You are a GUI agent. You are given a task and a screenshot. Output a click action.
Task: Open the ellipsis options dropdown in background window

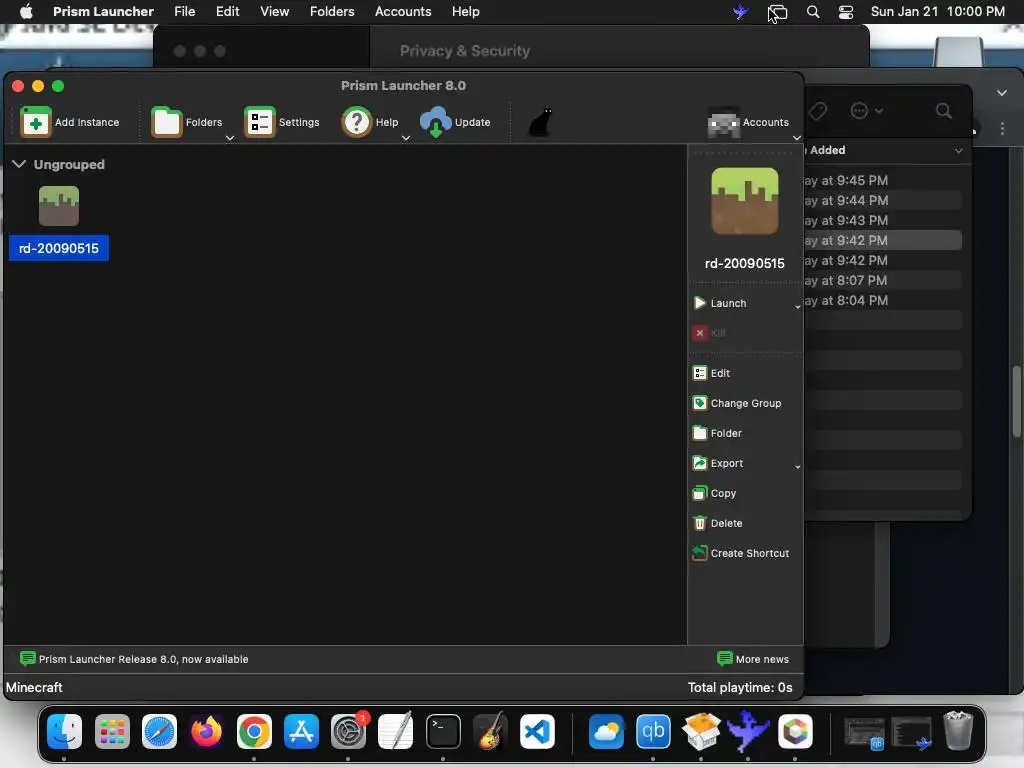click(x=867, y=110)
